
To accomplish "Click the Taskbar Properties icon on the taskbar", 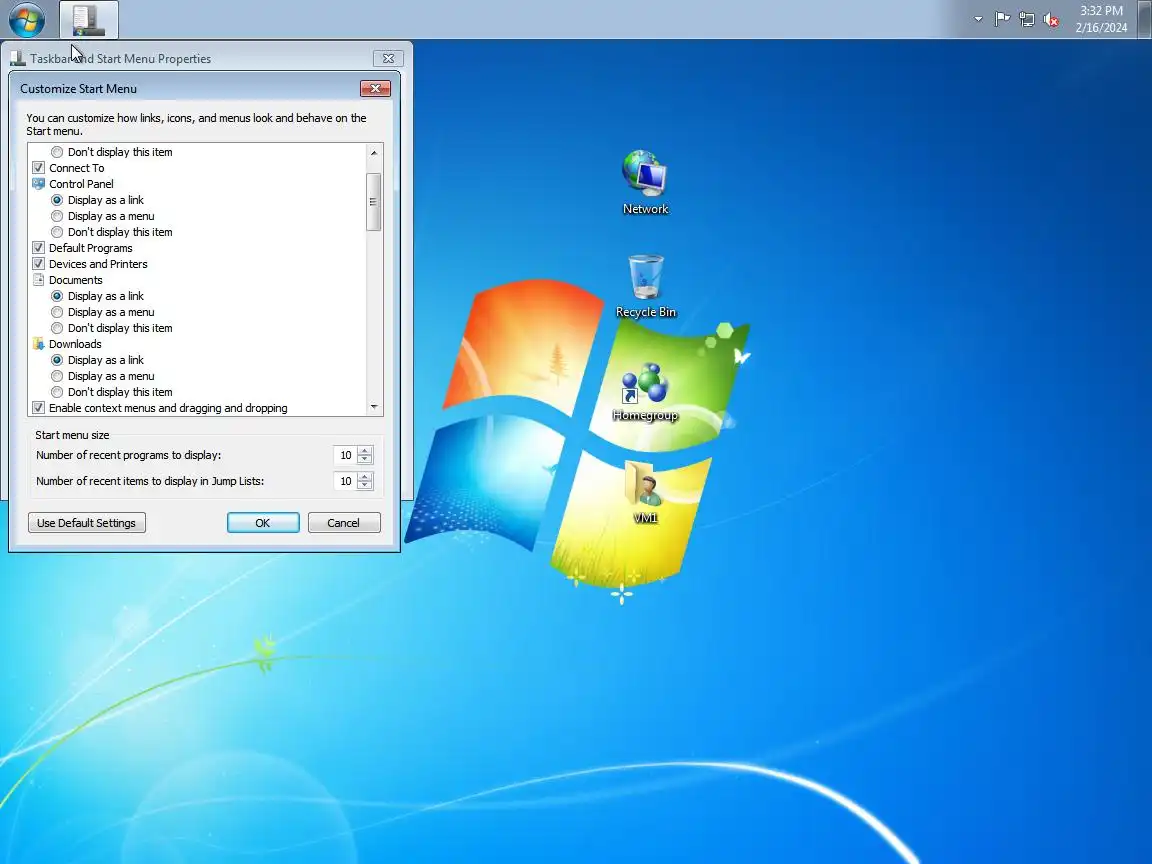I will pyautogui.click(x=89, y=20).
